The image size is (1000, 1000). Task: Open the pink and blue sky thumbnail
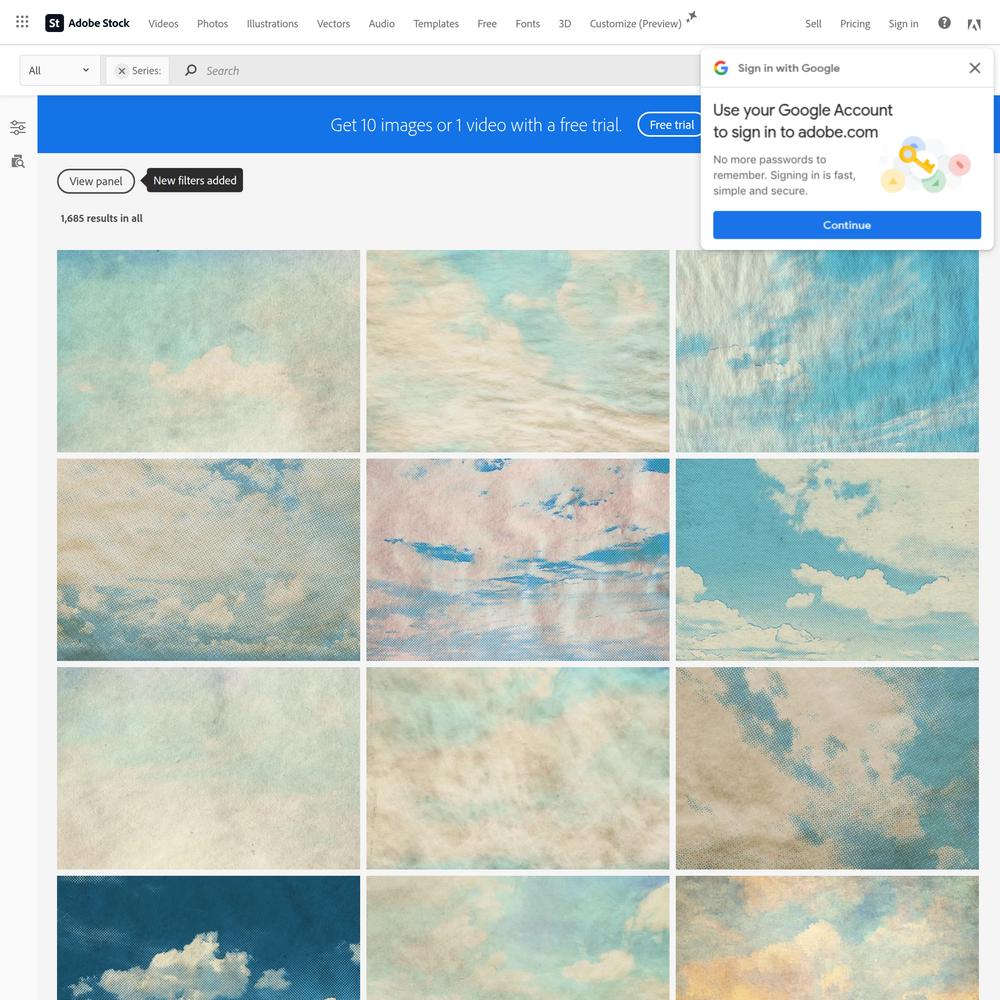518,559
